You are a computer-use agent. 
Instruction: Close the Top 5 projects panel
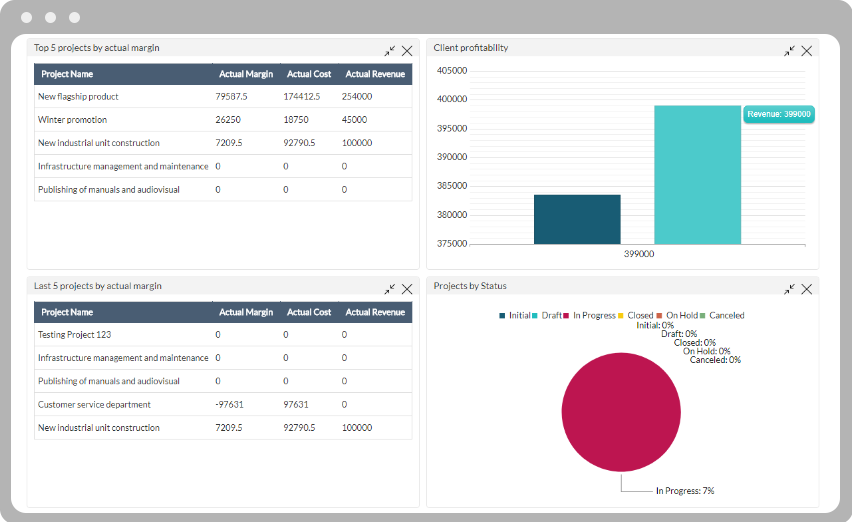coord(407,50)
